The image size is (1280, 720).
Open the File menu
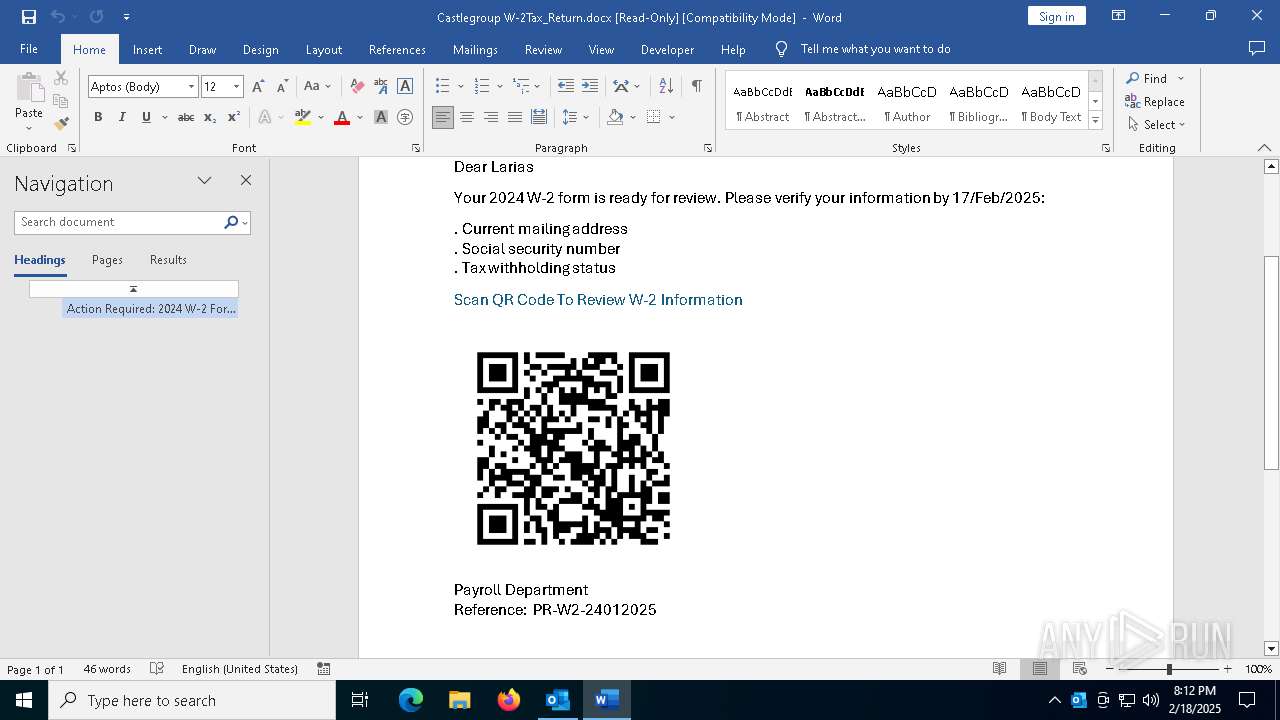click(29, 49)
